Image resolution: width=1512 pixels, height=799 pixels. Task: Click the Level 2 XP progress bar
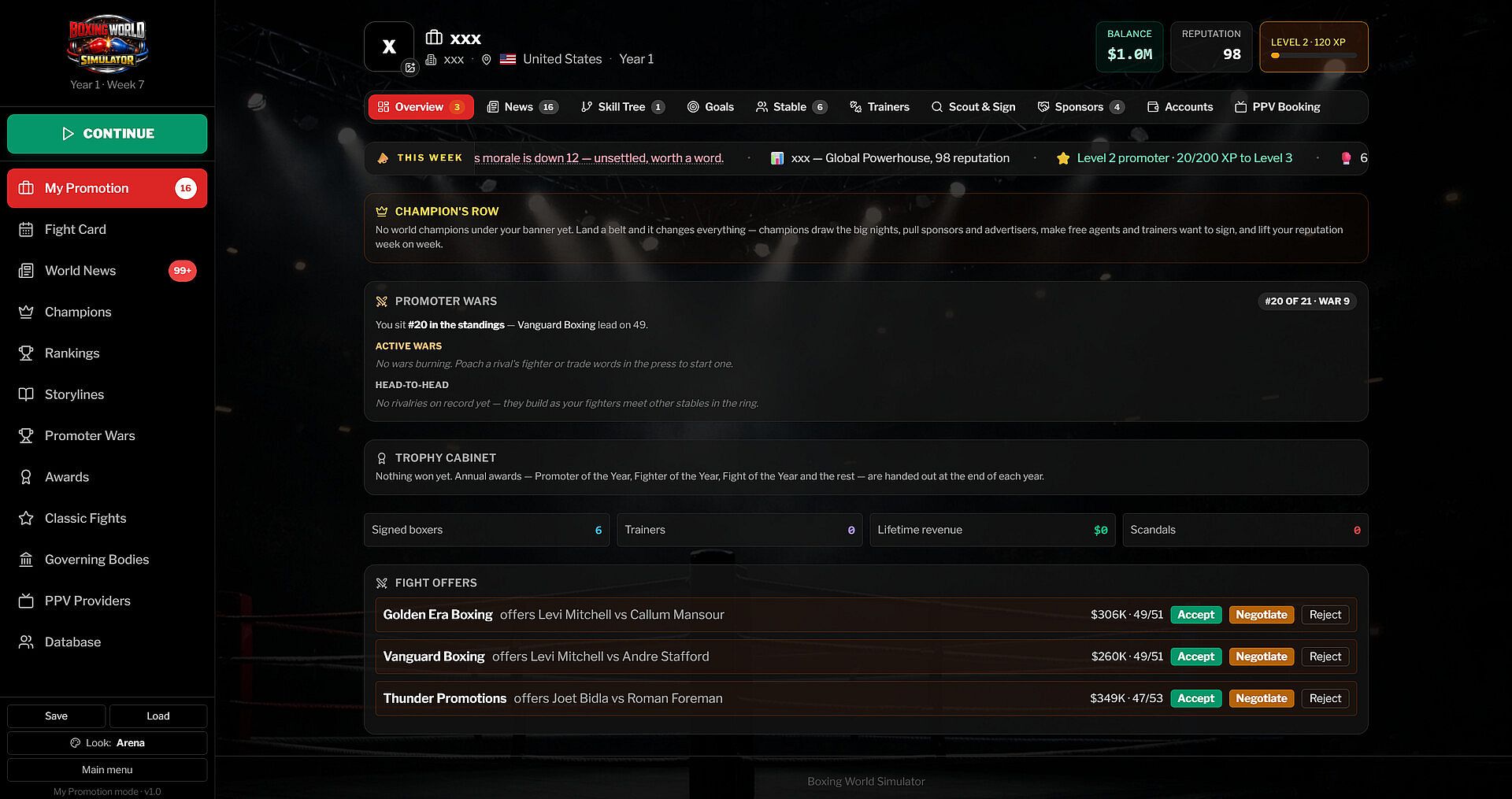click(x=1314, y=56)
